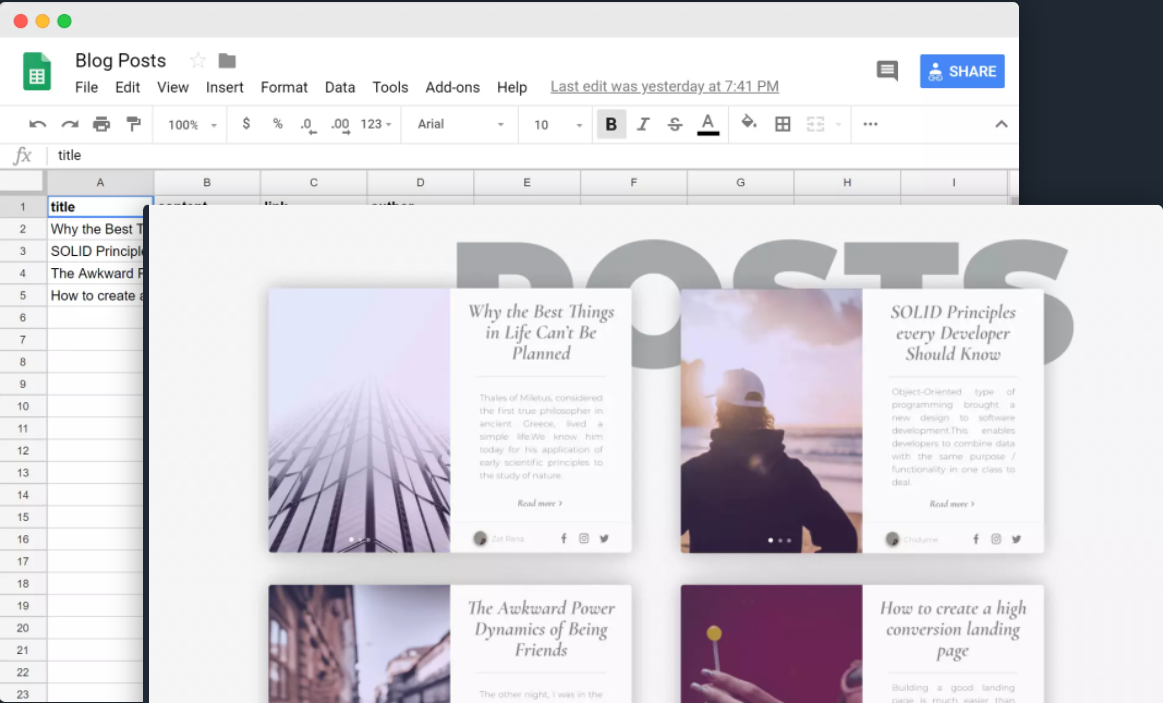Toggle bold formatting button
1163x703 pixels.
(x=611, y=124)
